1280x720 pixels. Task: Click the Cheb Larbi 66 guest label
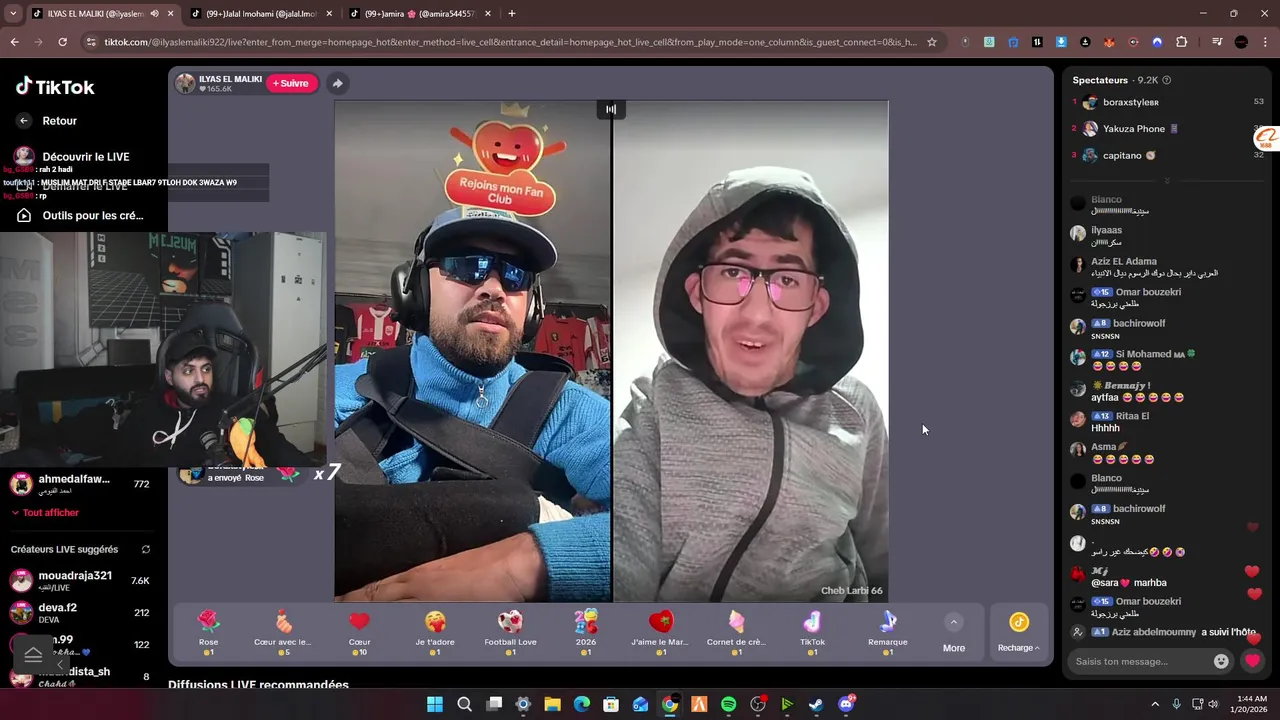tap(851, 591)
